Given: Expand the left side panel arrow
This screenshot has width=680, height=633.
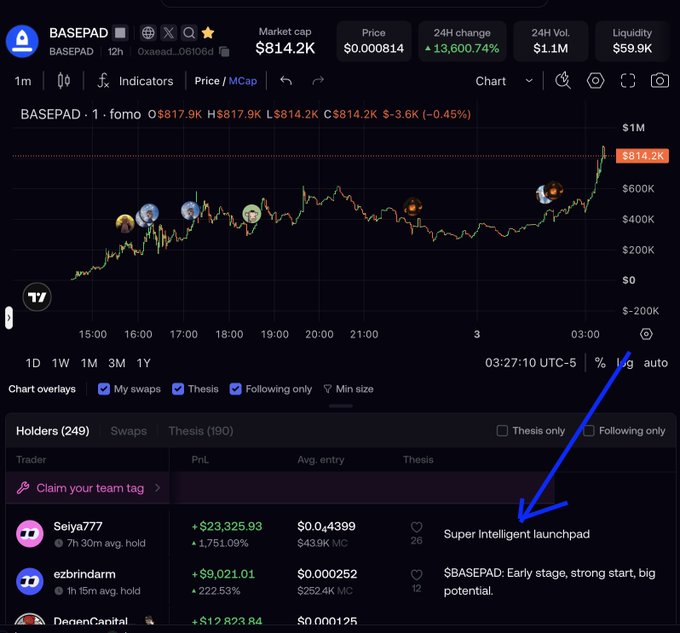Looking at the screenshot, I should pos(9,318).
